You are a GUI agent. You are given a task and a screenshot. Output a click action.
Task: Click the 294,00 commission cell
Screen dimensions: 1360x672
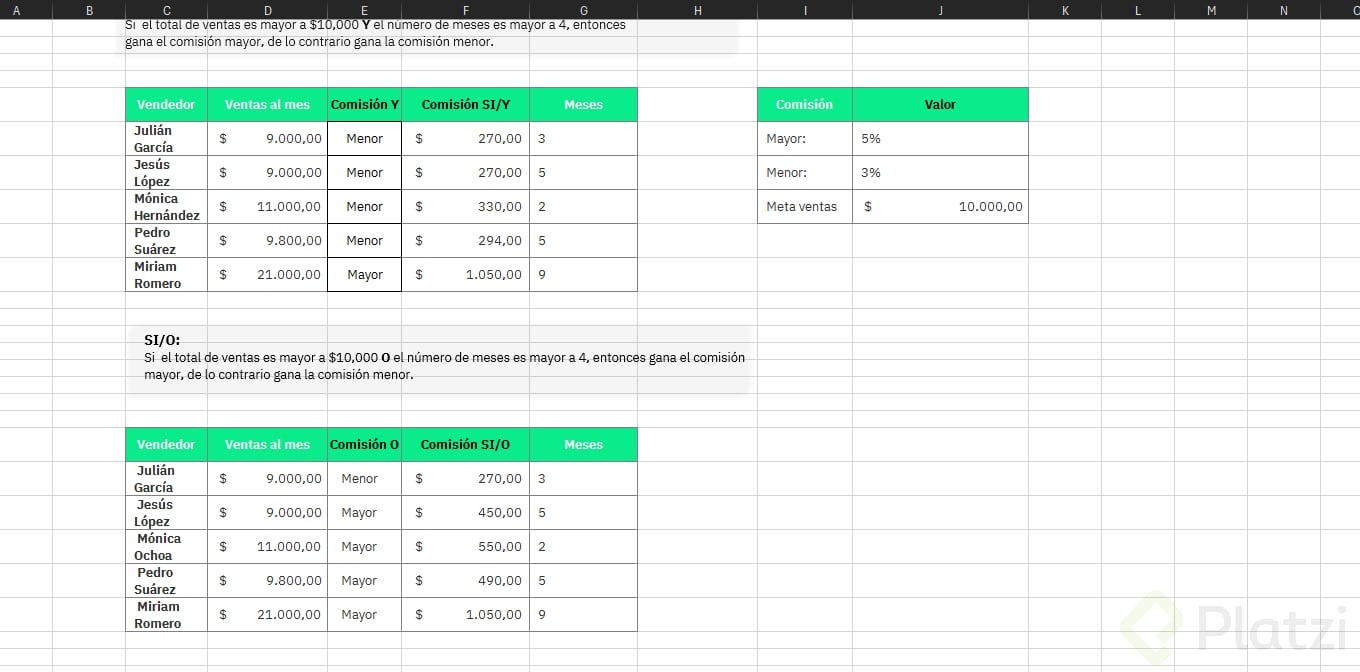(x=465, y=241)
